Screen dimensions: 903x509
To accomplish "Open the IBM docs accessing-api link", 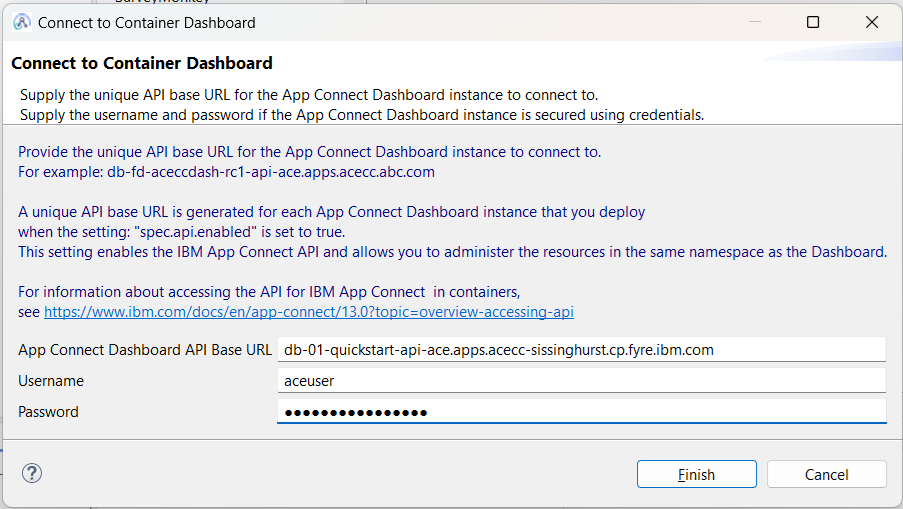I will pyautogui.click(x=309, y=312).
